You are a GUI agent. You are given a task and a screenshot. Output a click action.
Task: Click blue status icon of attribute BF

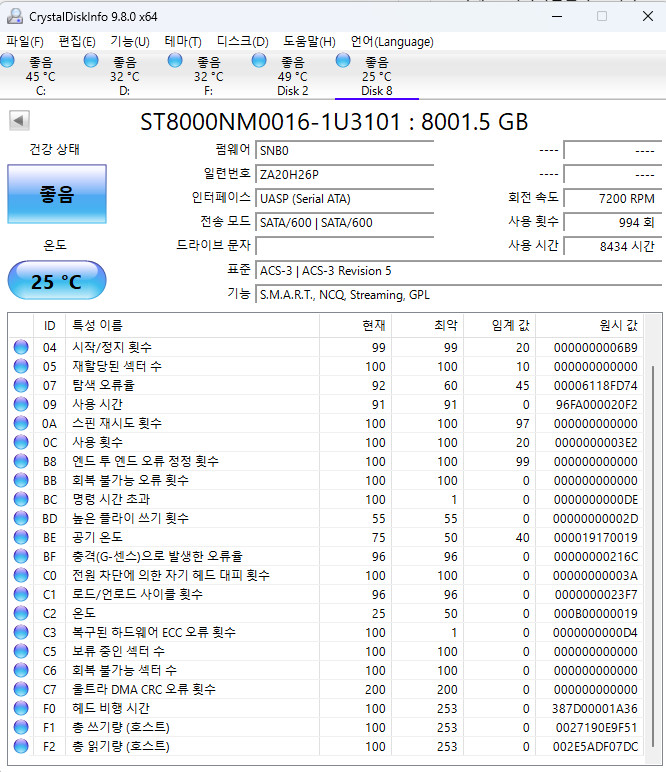pyautogui.click(x=21, y=556)
